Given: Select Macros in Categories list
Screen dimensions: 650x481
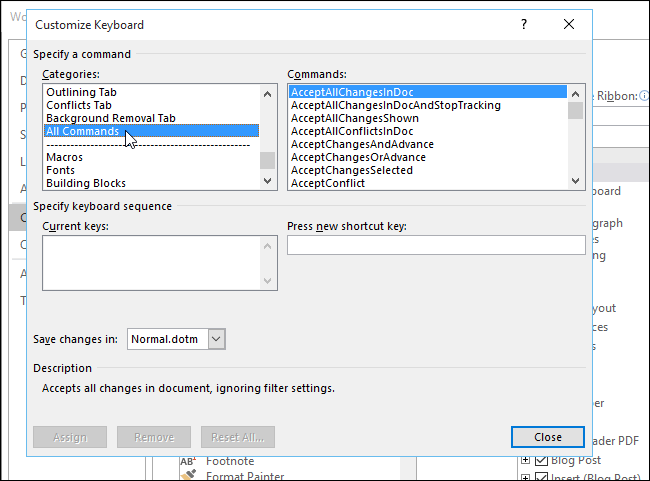Looking at the screenshot, I should pyautogui.click(x=65, y=157).
